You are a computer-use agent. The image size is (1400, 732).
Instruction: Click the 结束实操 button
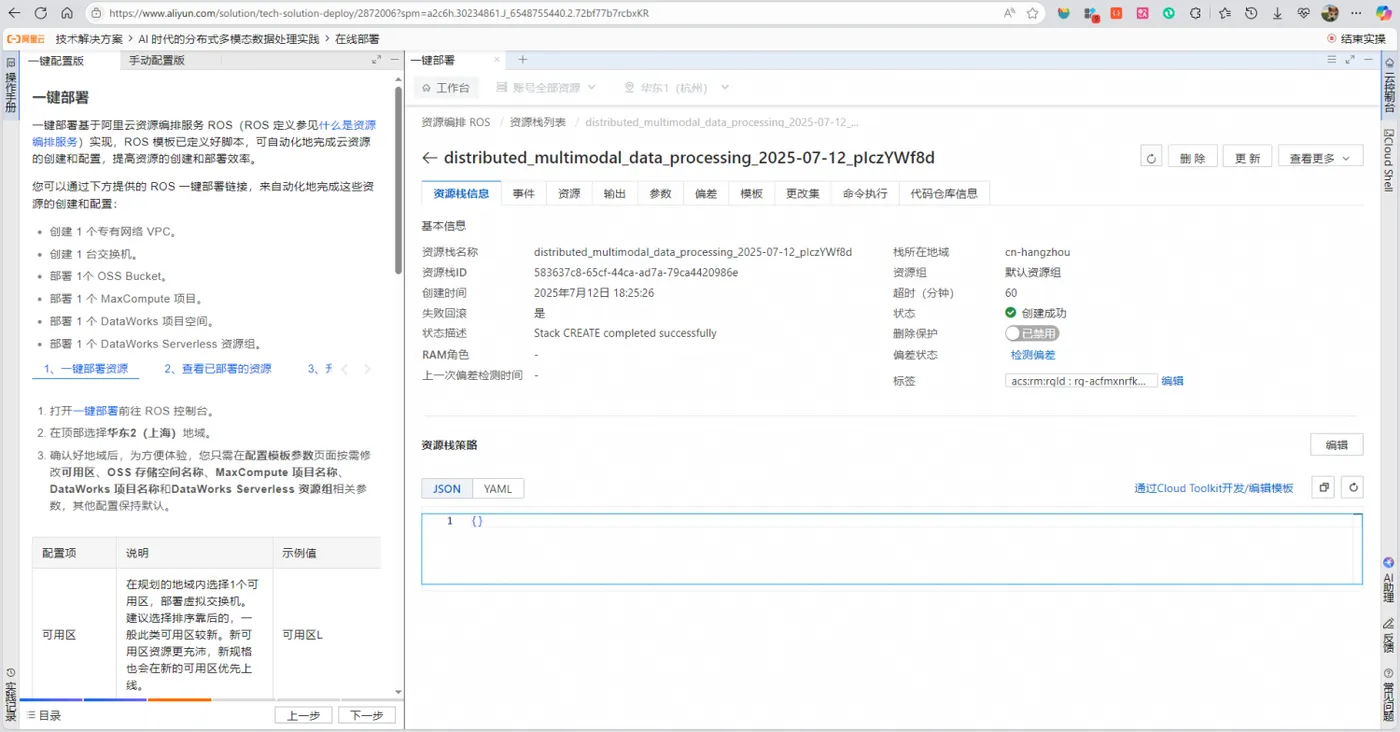(x=1357, y=38)
